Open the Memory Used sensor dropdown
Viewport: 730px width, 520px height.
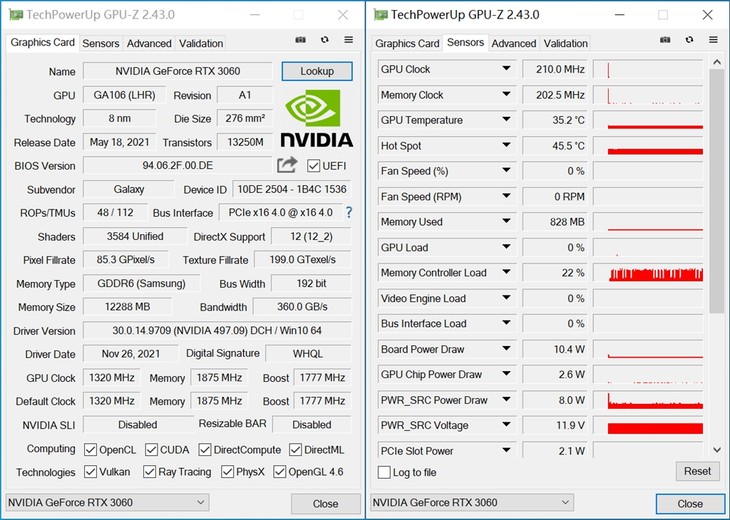pos(506,221)
